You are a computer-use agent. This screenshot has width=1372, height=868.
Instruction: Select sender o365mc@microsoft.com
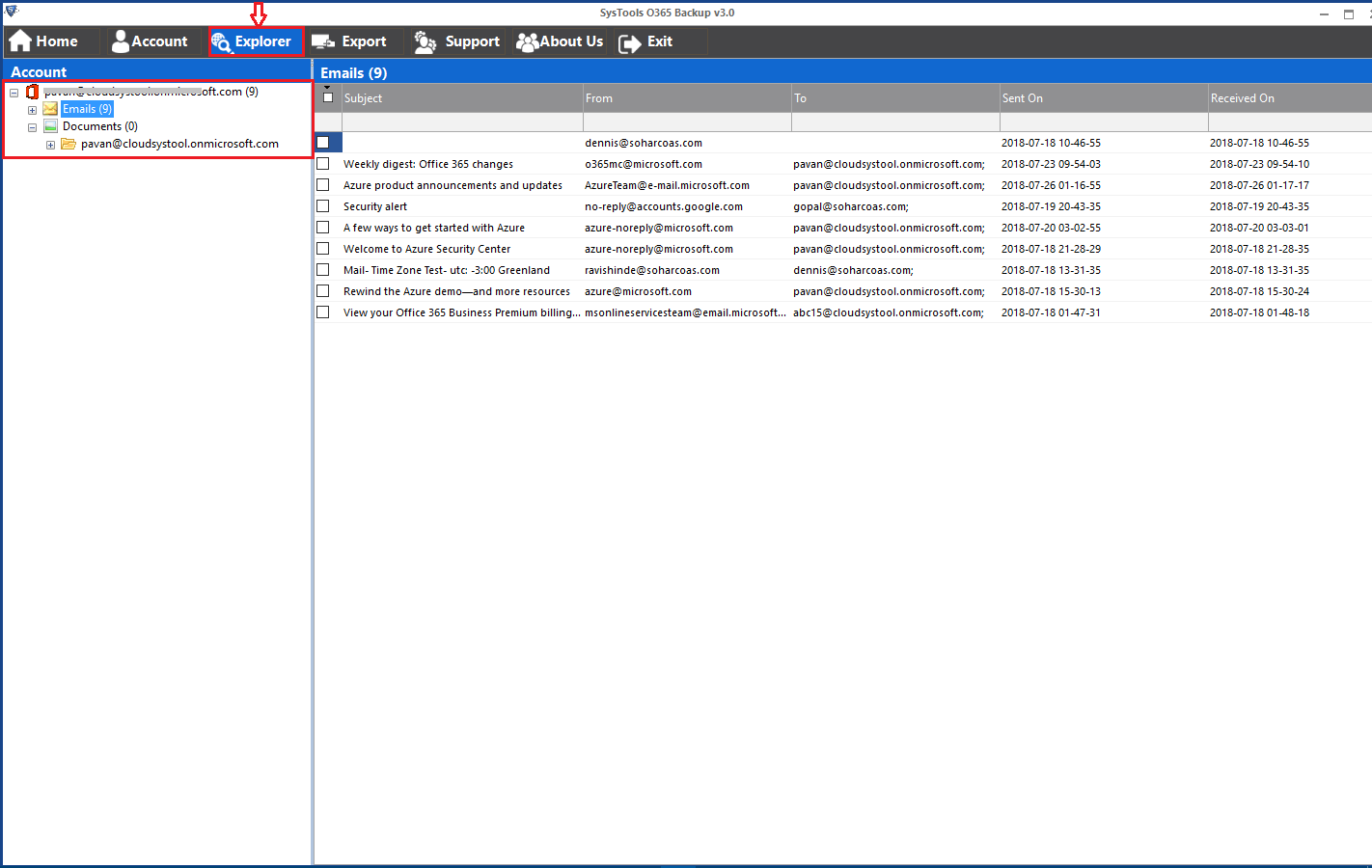point(644,164)
